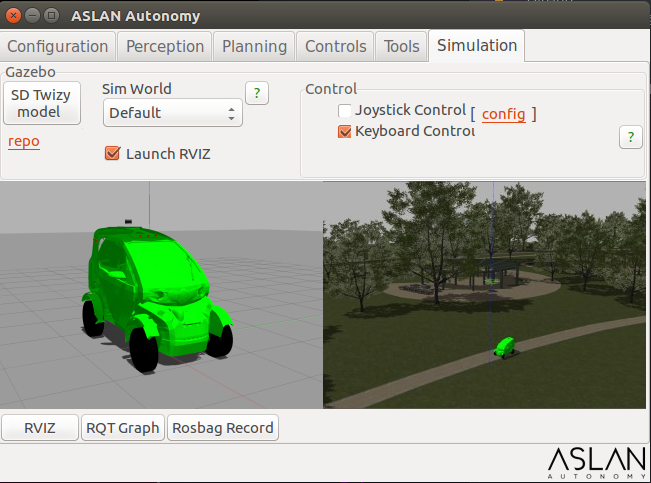The image size is (651, 483).
Task: Open the Configuration tab
Action: [x=58, y=47]
